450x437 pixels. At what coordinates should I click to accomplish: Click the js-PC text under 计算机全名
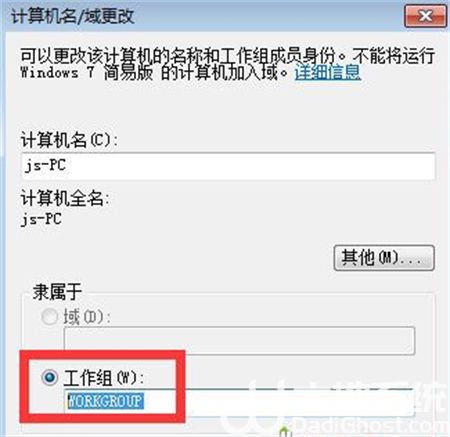point(41,219)
